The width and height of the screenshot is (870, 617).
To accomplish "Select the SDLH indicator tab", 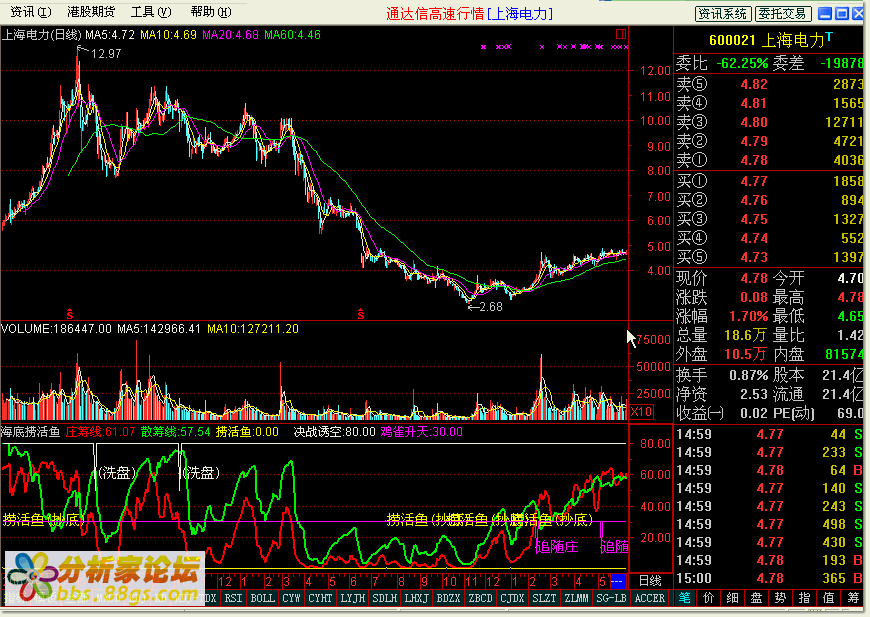I will click(x=385, y=598).
